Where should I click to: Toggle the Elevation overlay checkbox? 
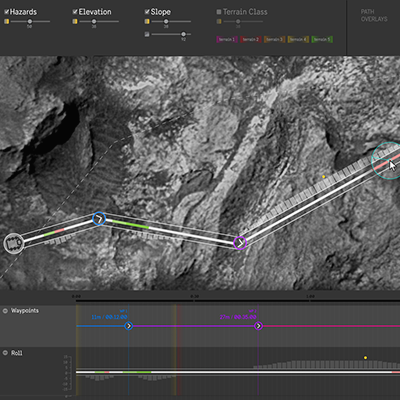pyautogui.click(x=75, y=12)
